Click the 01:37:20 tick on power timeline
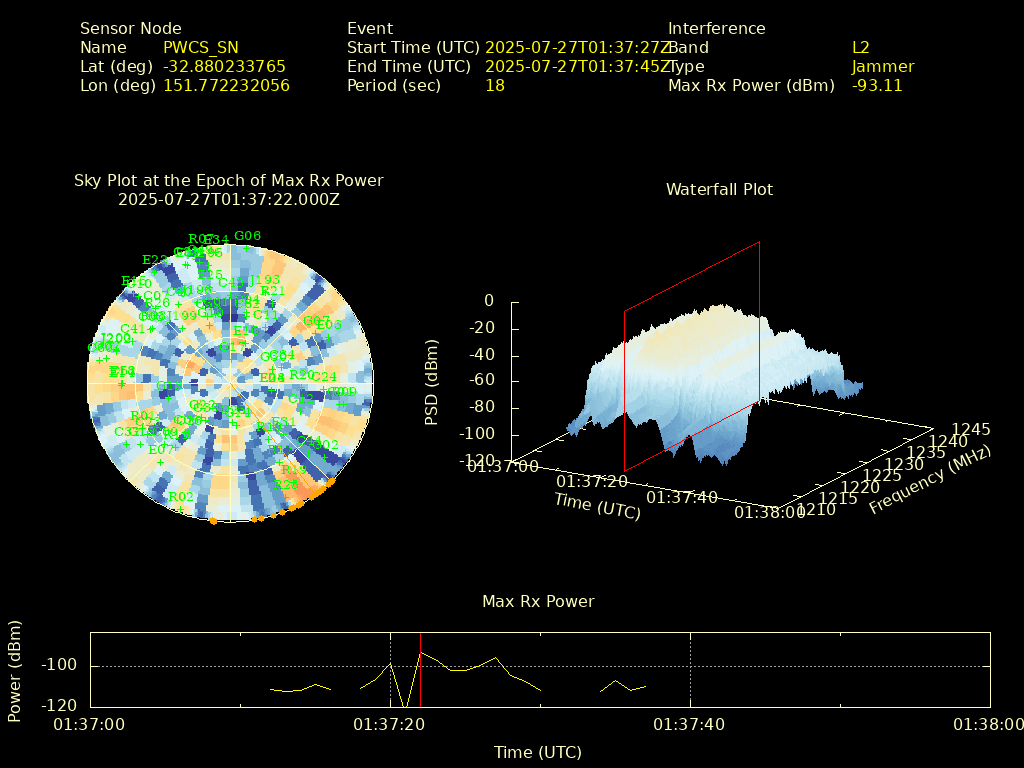This screenshot has width=1024, height=768. click(x=390, y=724)
